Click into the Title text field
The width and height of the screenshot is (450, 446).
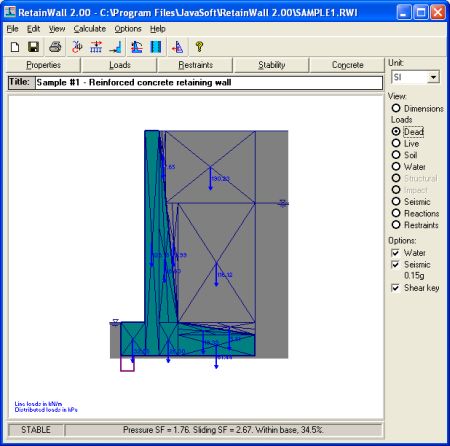click(209, 83)
